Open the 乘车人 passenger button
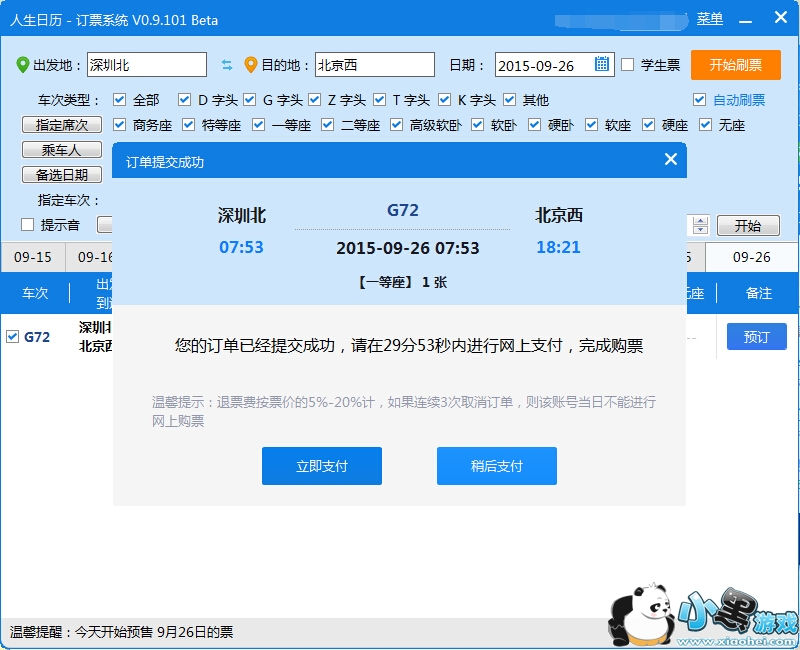Image resolution: width=800 pixels, height=650 pixels. point(62,149)
